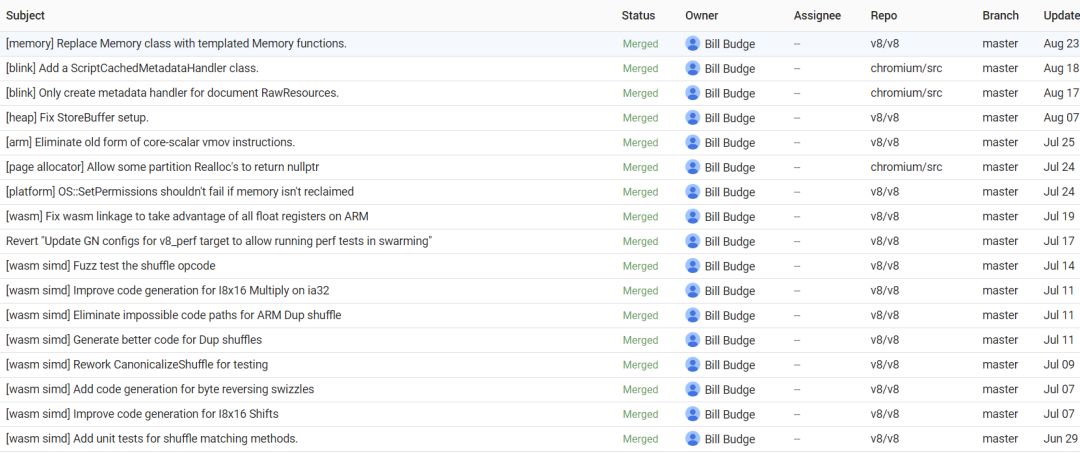The width and height of the screenshot is (1080, 453).
Task: Click chromium/src repo in page allocator row
Action: click(906, 167)
